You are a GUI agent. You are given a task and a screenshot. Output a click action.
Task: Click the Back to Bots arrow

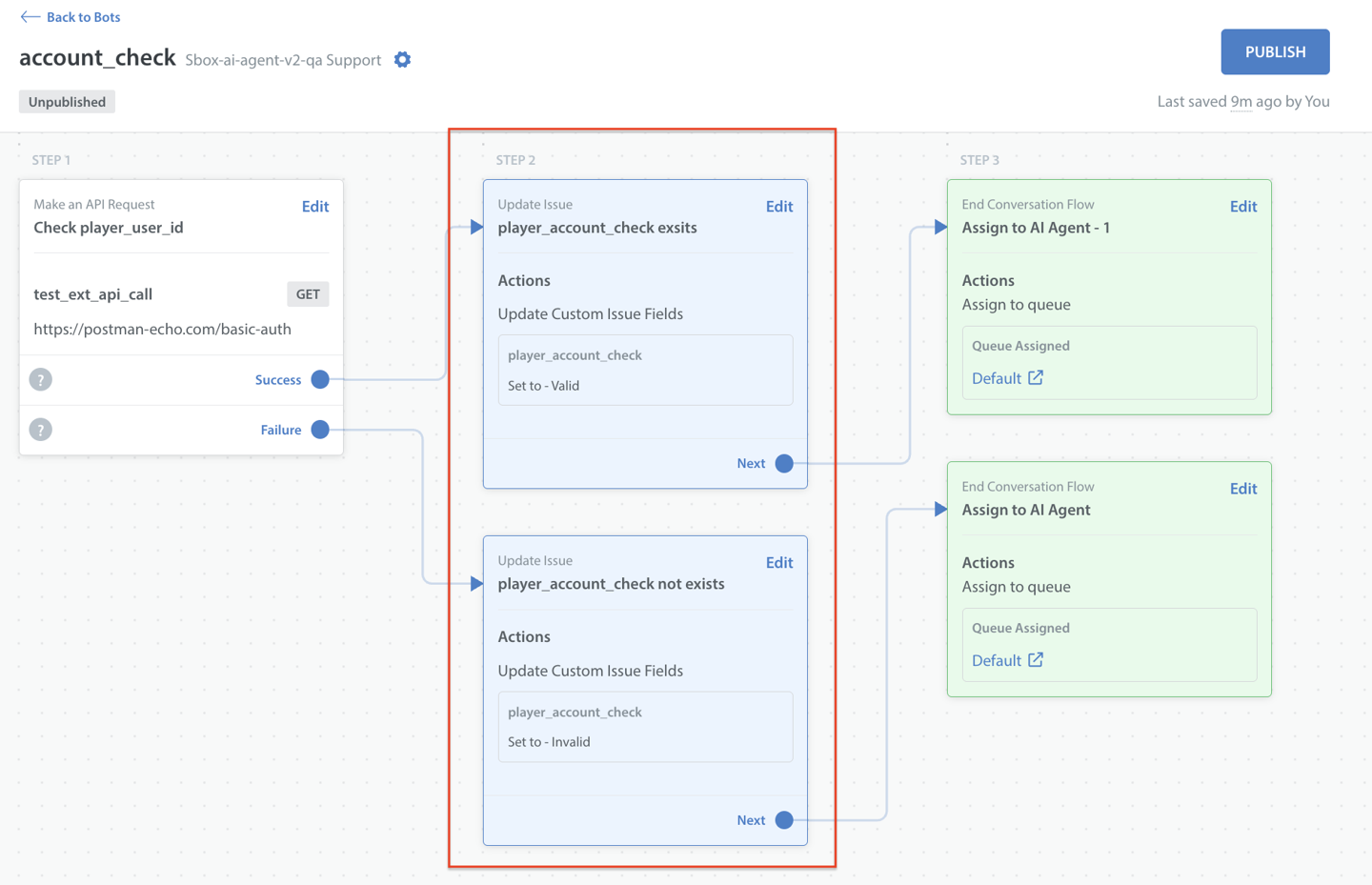tap(30, 17)
